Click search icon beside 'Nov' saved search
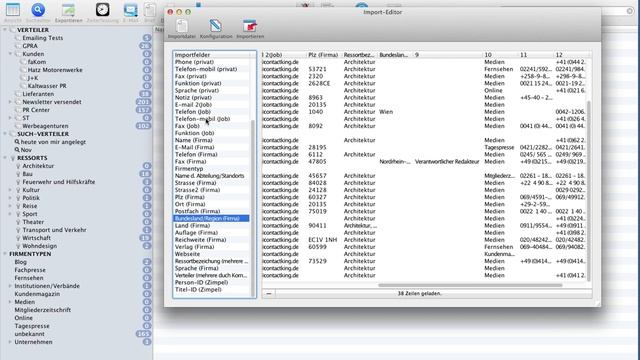Image resolution: width=640 pixels, height=360 pixels. tap(17, 150)
